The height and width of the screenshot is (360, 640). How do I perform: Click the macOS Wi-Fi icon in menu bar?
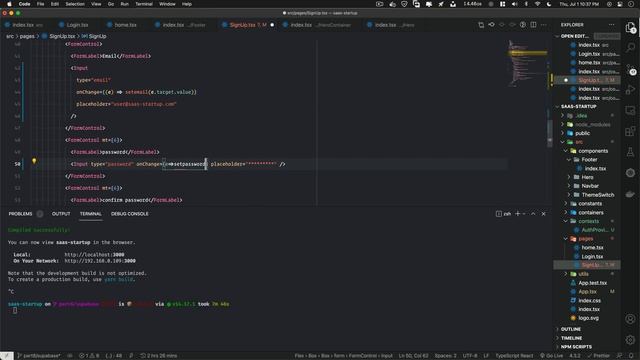[538, 4]
